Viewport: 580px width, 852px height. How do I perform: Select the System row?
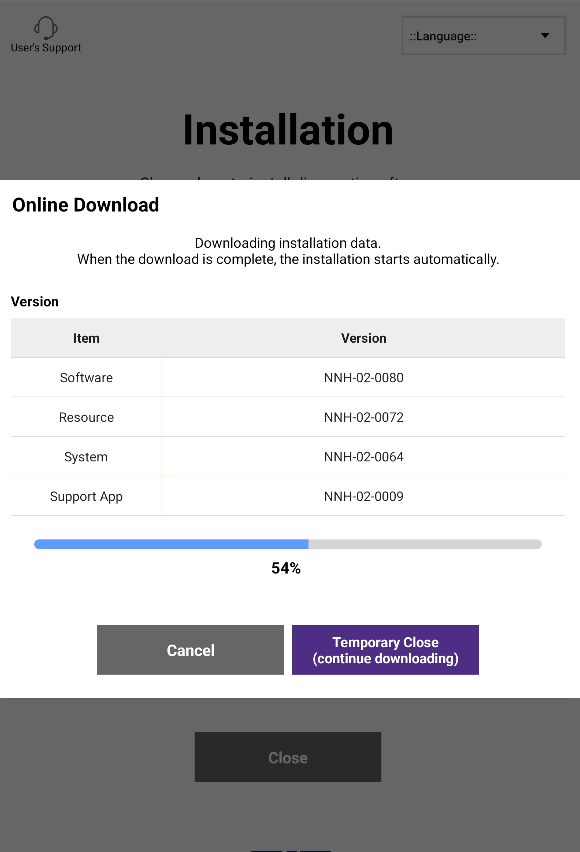288,456
